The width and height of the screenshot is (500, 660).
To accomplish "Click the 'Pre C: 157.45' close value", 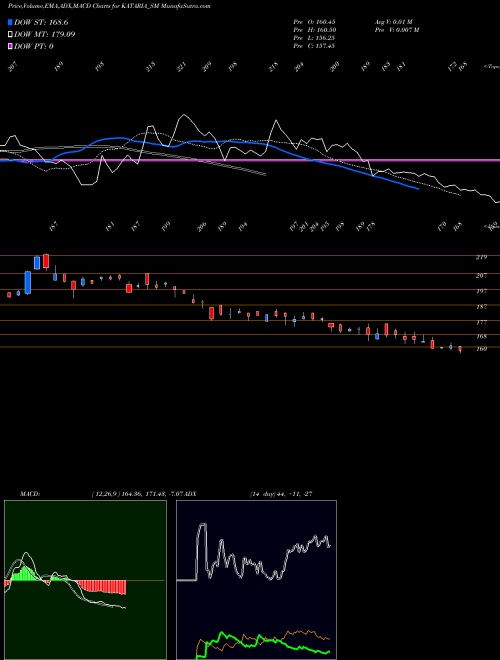I will pyautogui.click(x=314, y=46).
